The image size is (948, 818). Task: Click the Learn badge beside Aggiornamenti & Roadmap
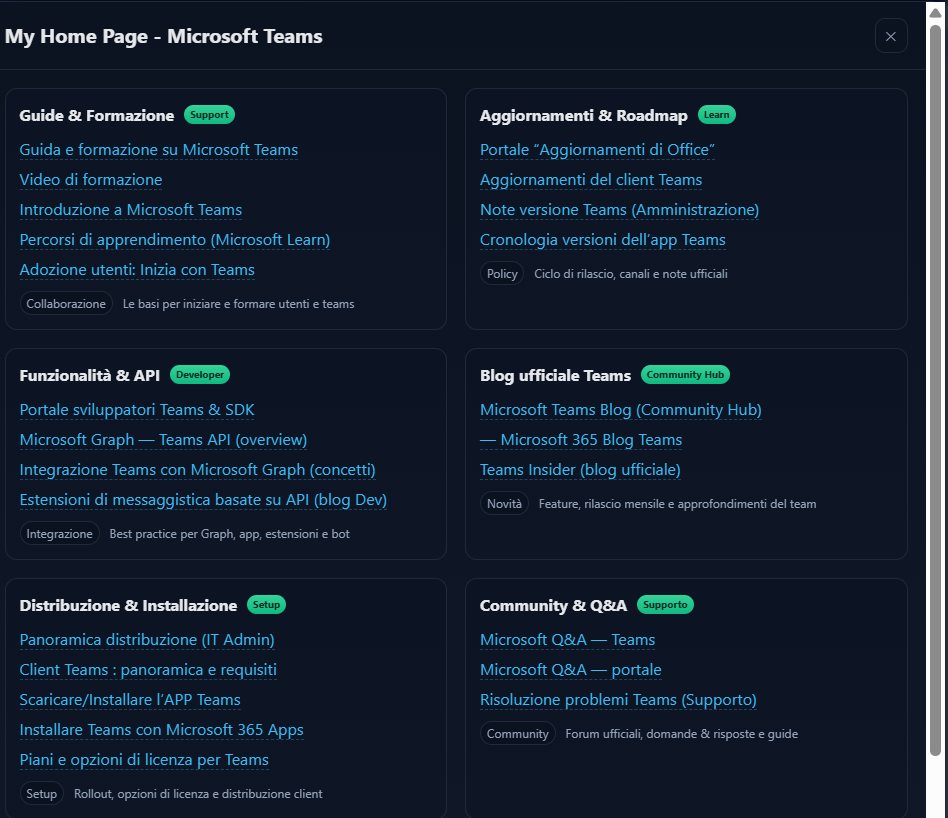716,115
